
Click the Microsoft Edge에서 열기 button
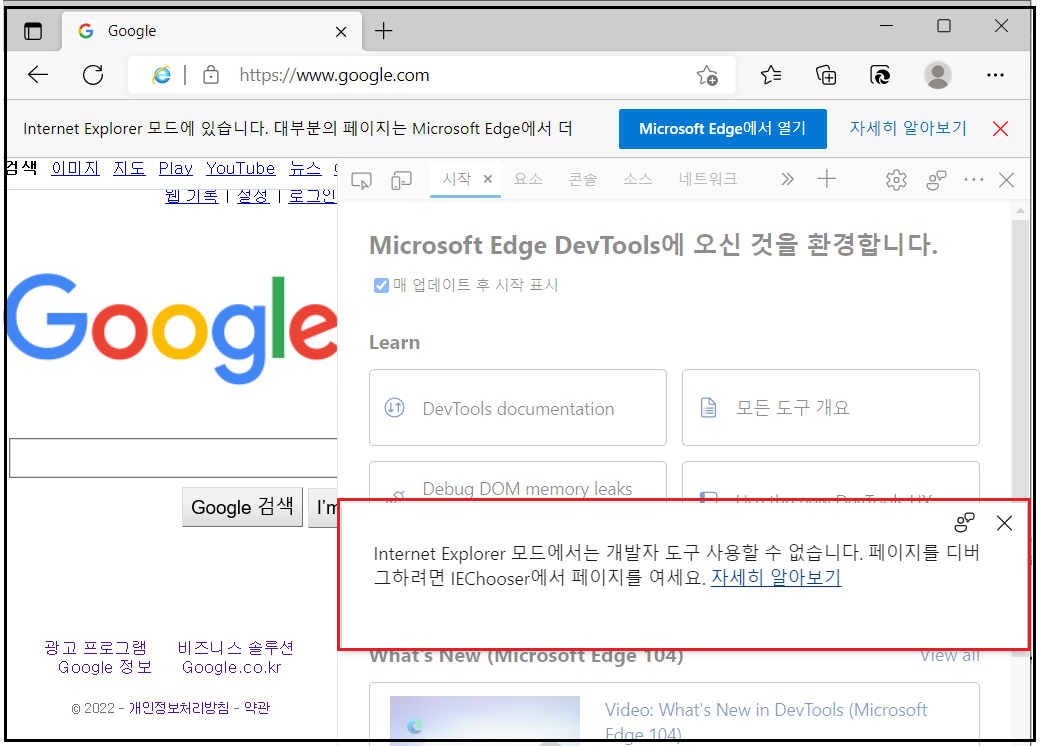pos(722,129)
